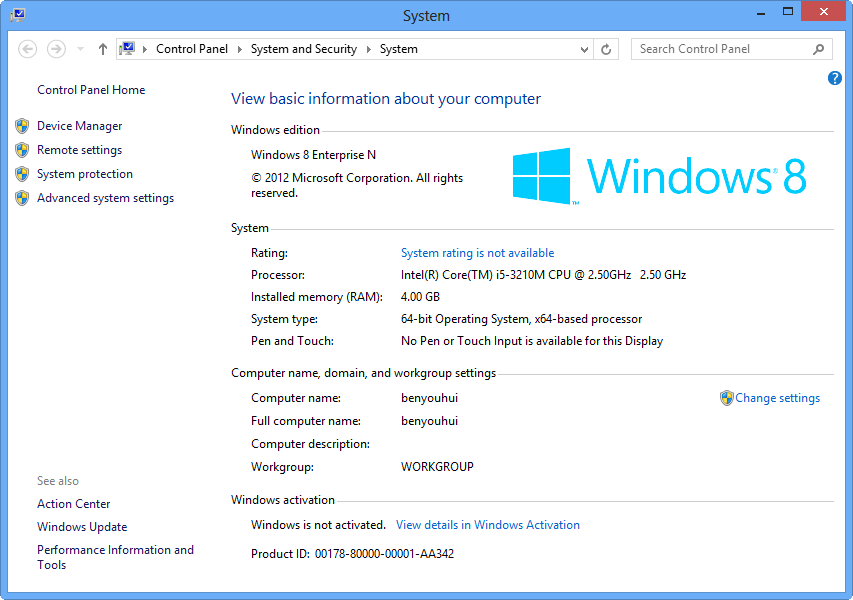Open Help with the blue question icon
Viewport: 853px width, 600px height.
click(x=835, y=78)
